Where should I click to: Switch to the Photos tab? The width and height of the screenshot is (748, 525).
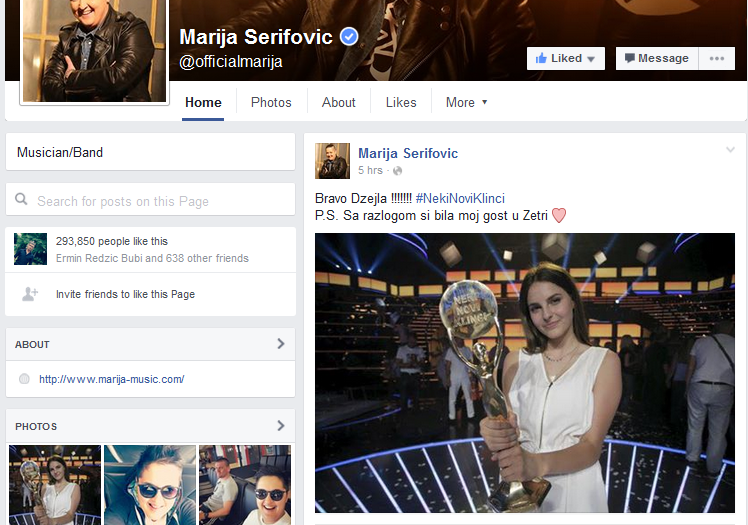pyautogui.click(x=271, y=102)
